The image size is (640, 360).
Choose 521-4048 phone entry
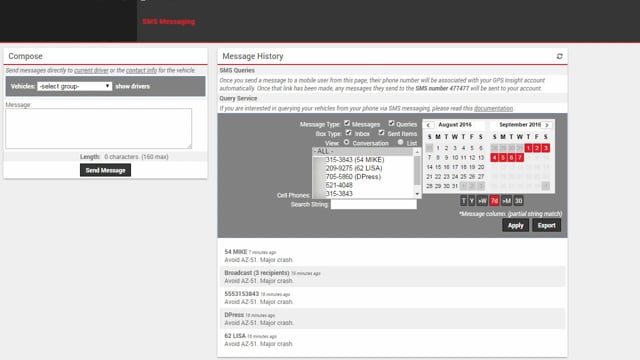pos(362,185)
